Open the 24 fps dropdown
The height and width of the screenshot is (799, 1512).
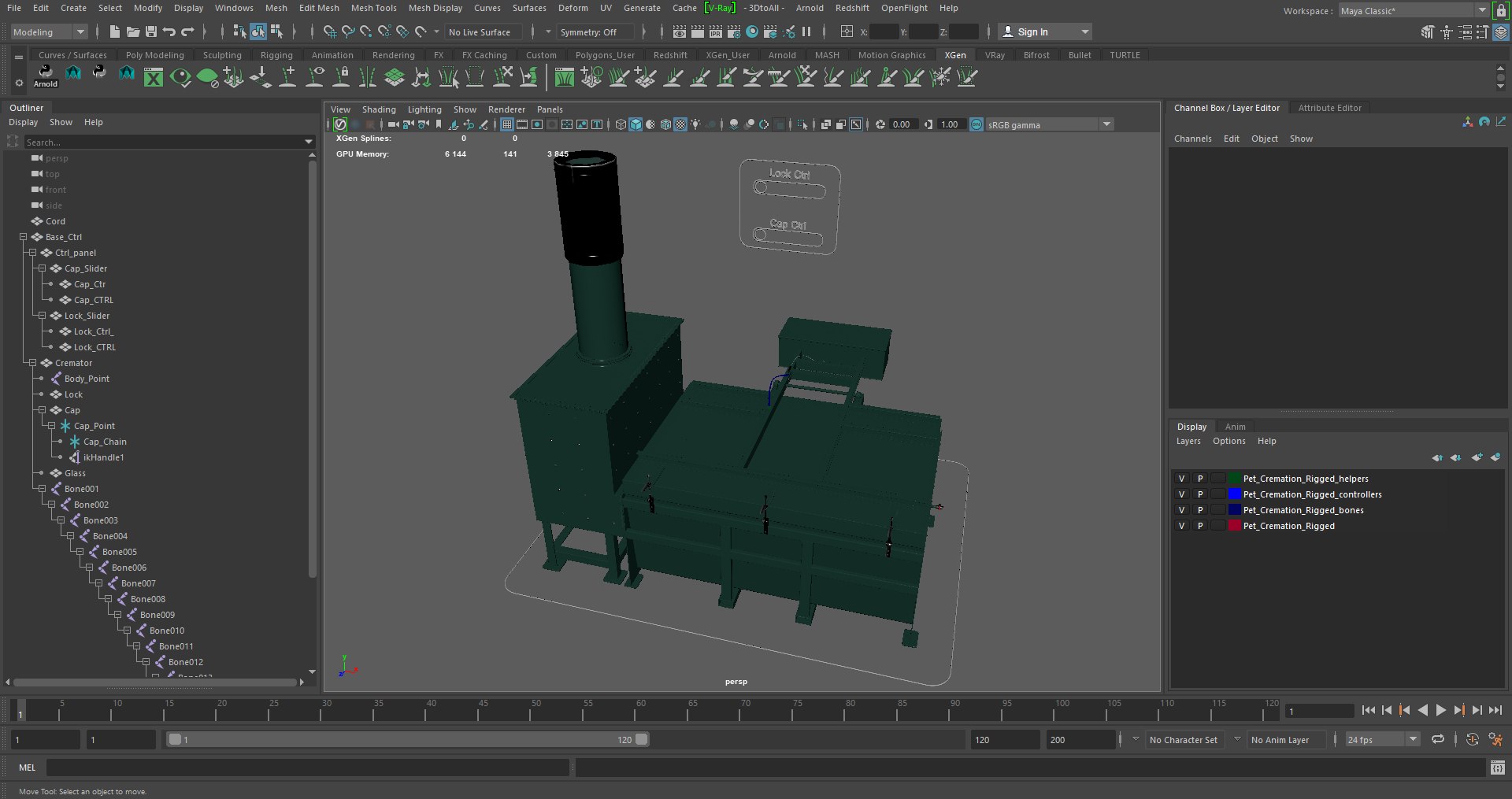tap(1382, 739)
